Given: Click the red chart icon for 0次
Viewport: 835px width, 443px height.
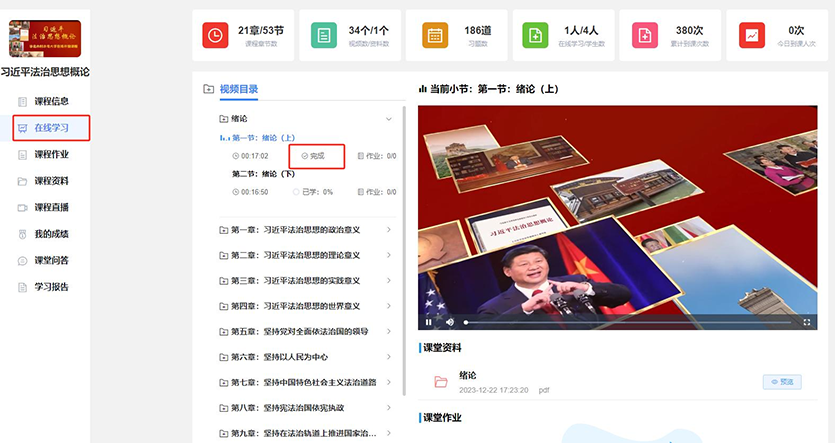Looking at the screenshot, I should pos(752,36).
